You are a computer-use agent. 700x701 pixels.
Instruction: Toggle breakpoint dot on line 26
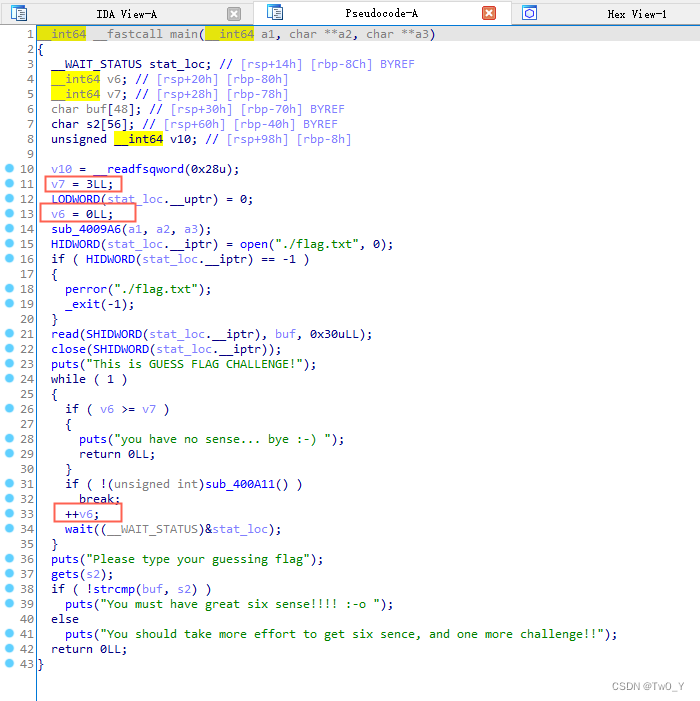pyautogui.click(x=9, y=408)
